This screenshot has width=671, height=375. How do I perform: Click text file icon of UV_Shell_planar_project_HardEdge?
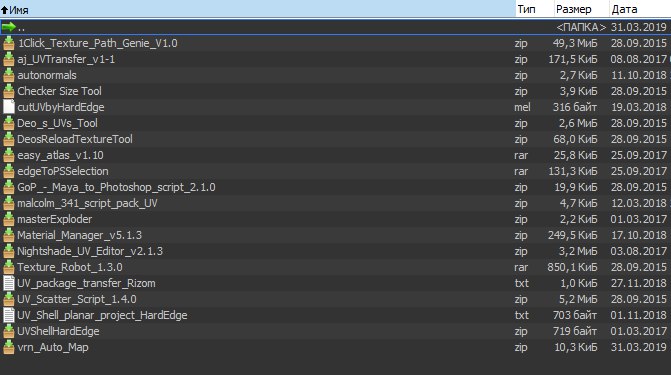tap(9, 315)
